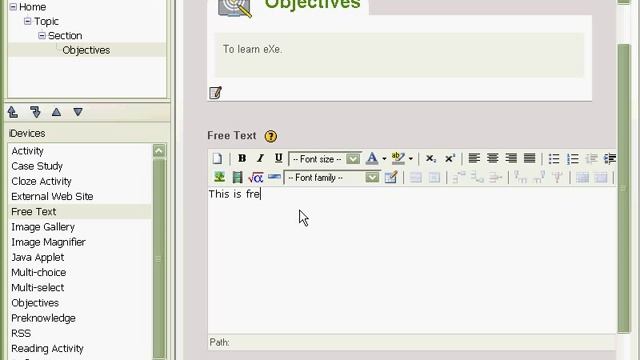Select Section in the outline tree
The height and width of the screenshot is (360, 640).
[65, 36]
